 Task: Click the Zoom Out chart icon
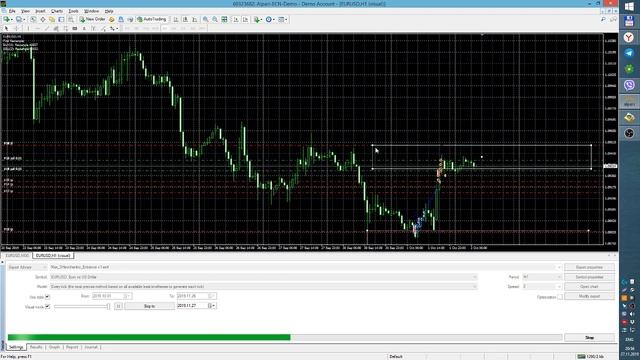[x=215, y=19]
